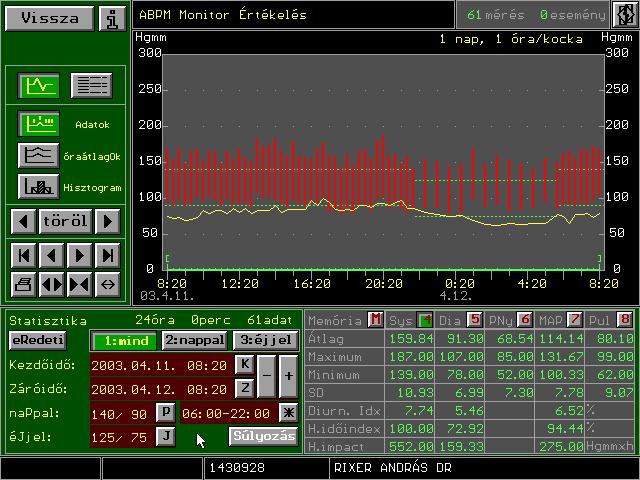Click the 0:20 time axis label
The width and height of the screenshot is (640, 480).
(460, 284)
